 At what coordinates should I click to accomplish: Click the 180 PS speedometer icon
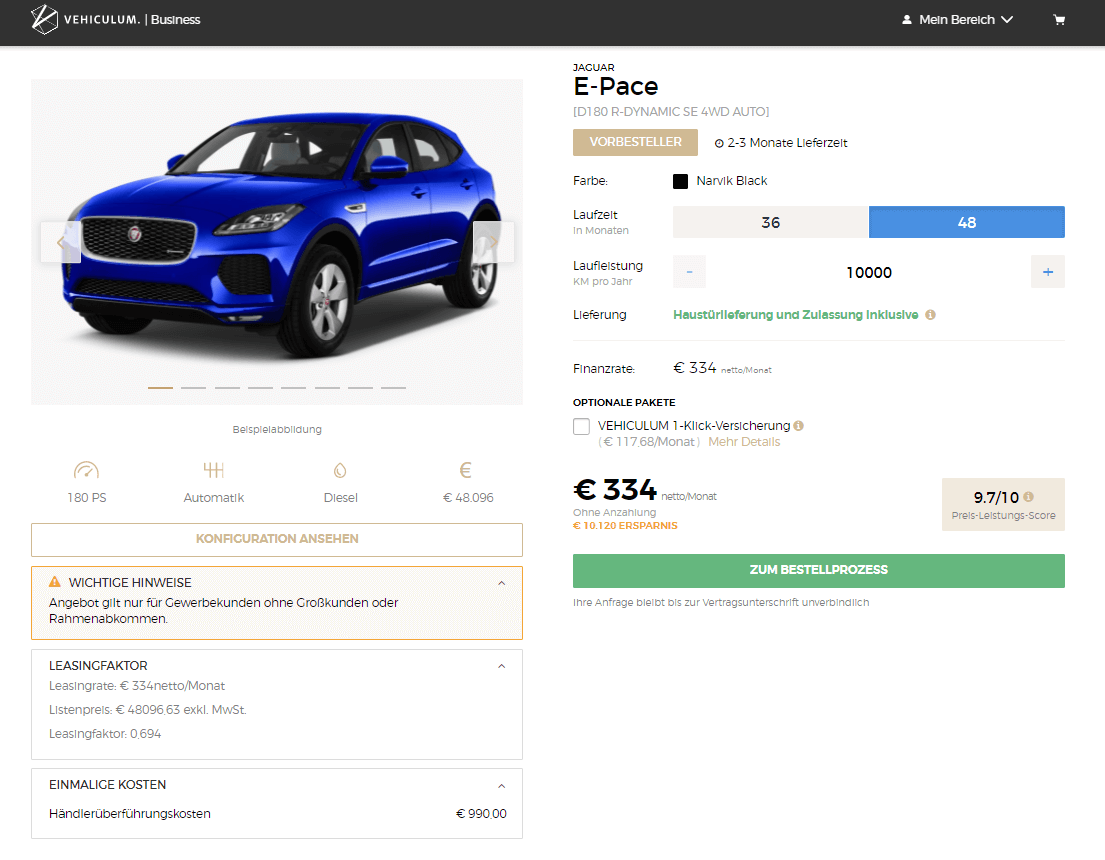(87, 470)
